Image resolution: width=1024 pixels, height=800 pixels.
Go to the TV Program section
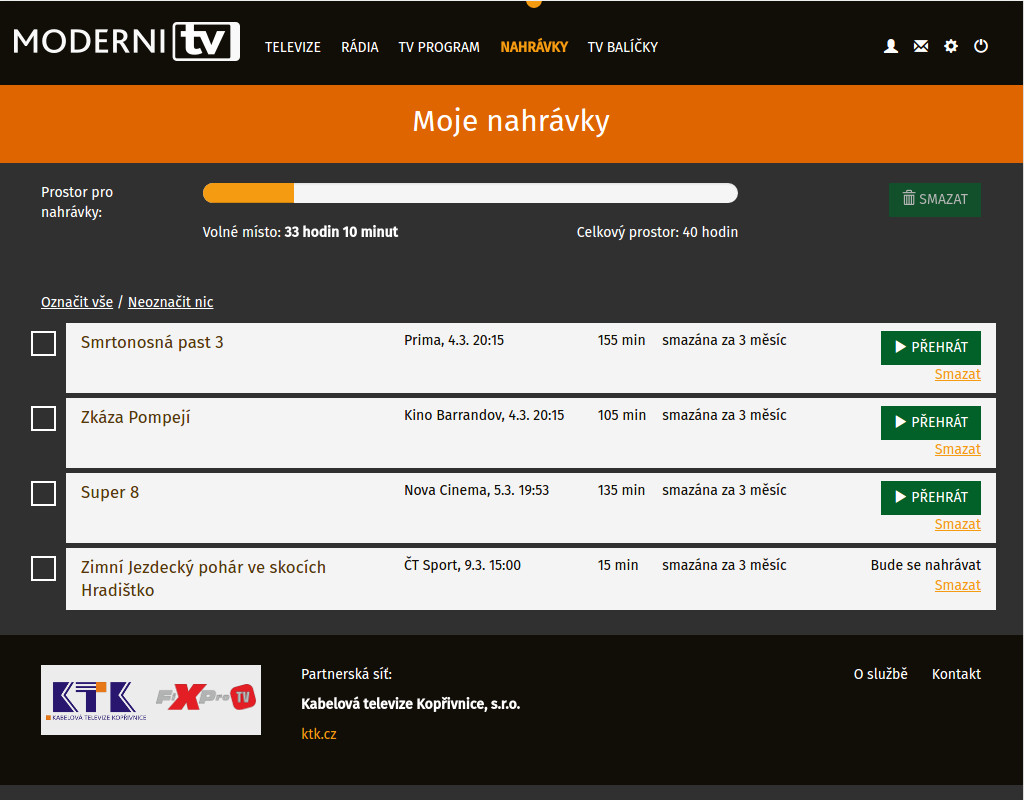coord(439,47)
